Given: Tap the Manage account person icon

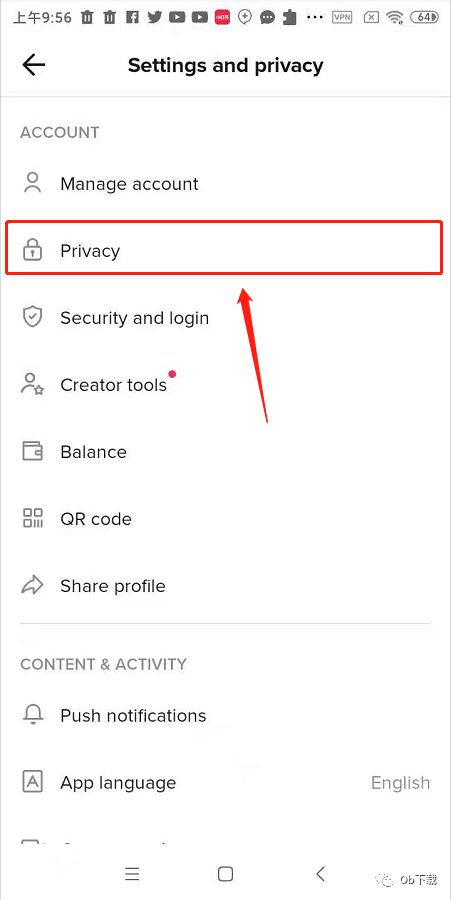Looking at the screenshot, I should pyautogui.click(x=33, y=184).
